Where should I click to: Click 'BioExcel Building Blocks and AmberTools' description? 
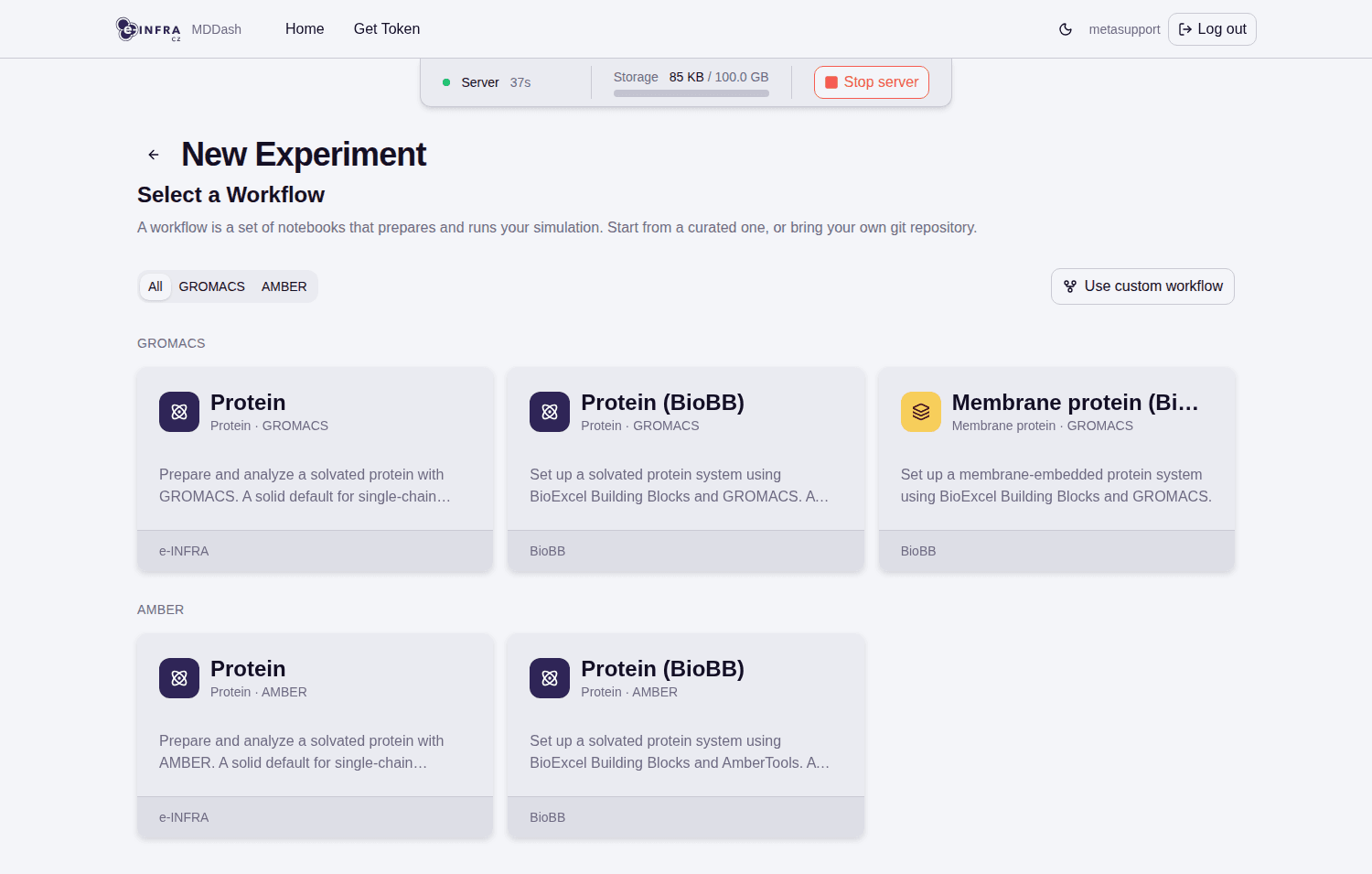680,751
